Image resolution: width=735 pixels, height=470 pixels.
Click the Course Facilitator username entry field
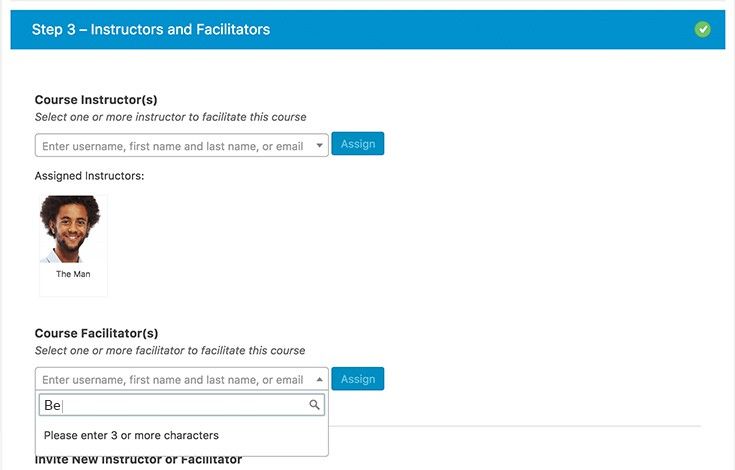181,379
